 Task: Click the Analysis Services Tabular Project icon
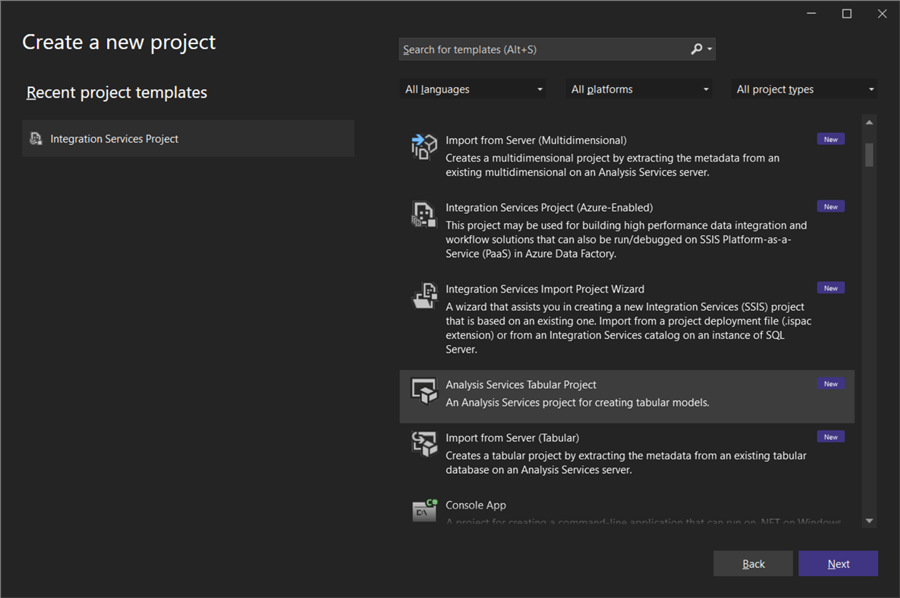(x=424, y=391)
